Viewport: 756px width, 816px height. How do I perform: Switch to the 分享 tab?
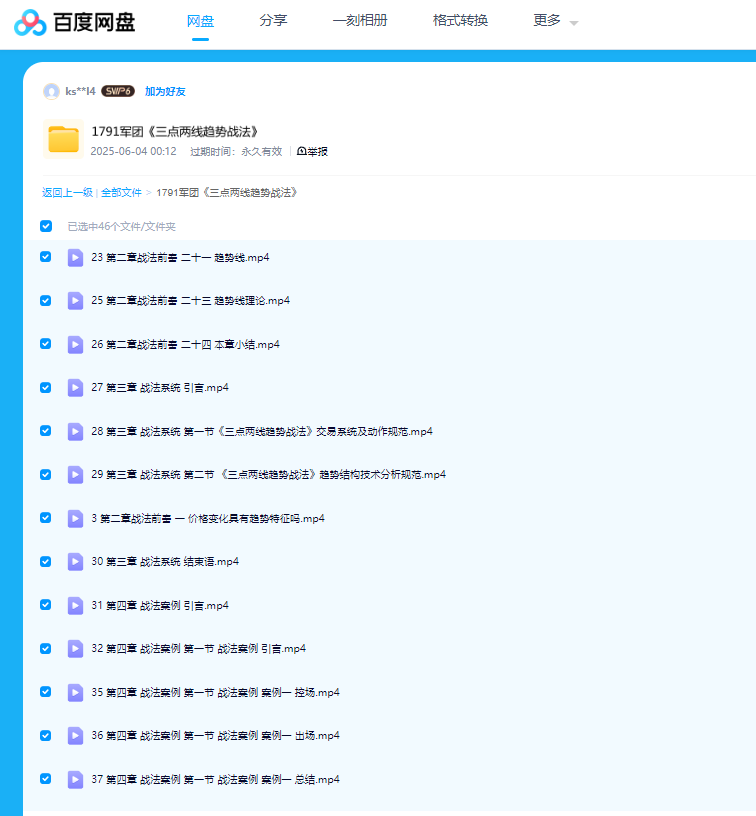point(273,20)
